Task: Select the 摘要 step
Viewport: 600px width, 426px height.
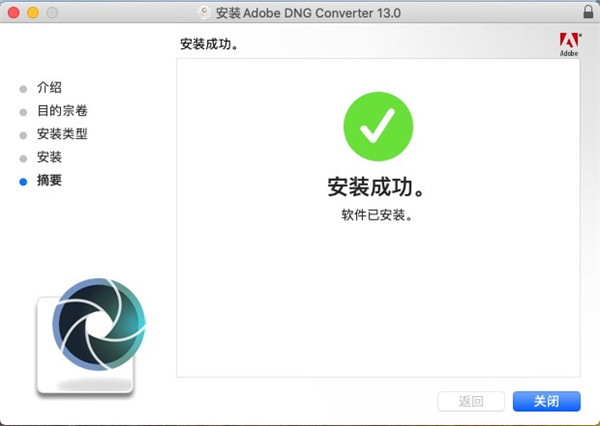Action: tap(49, 180)
